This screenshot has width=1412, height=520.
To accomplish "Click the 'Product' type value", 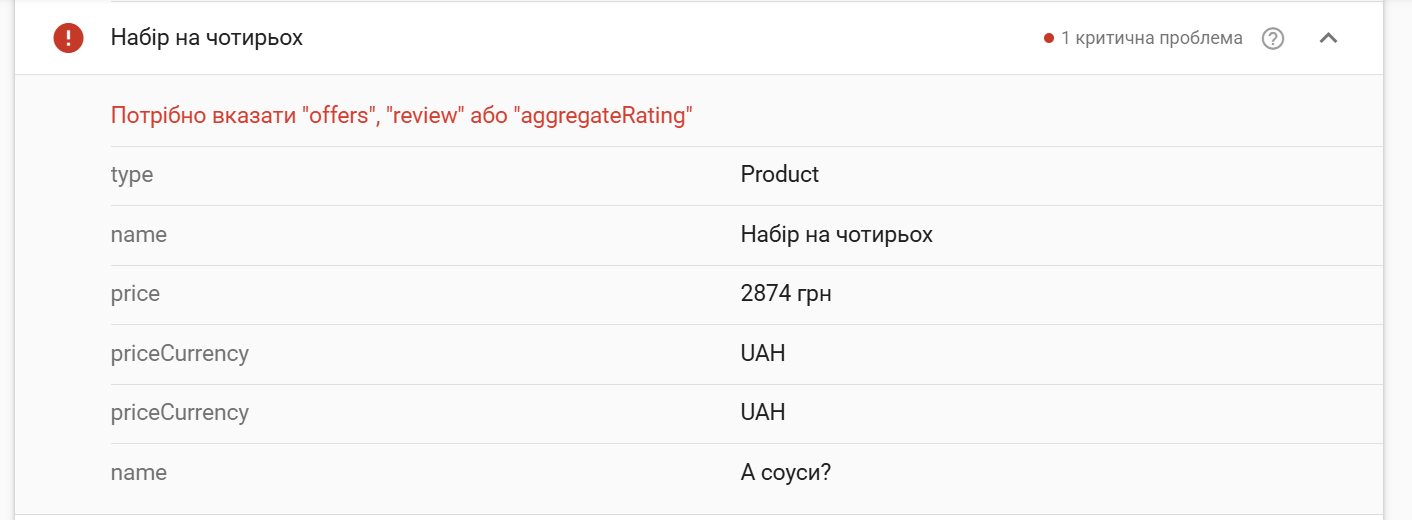I will tap(780, 174).
